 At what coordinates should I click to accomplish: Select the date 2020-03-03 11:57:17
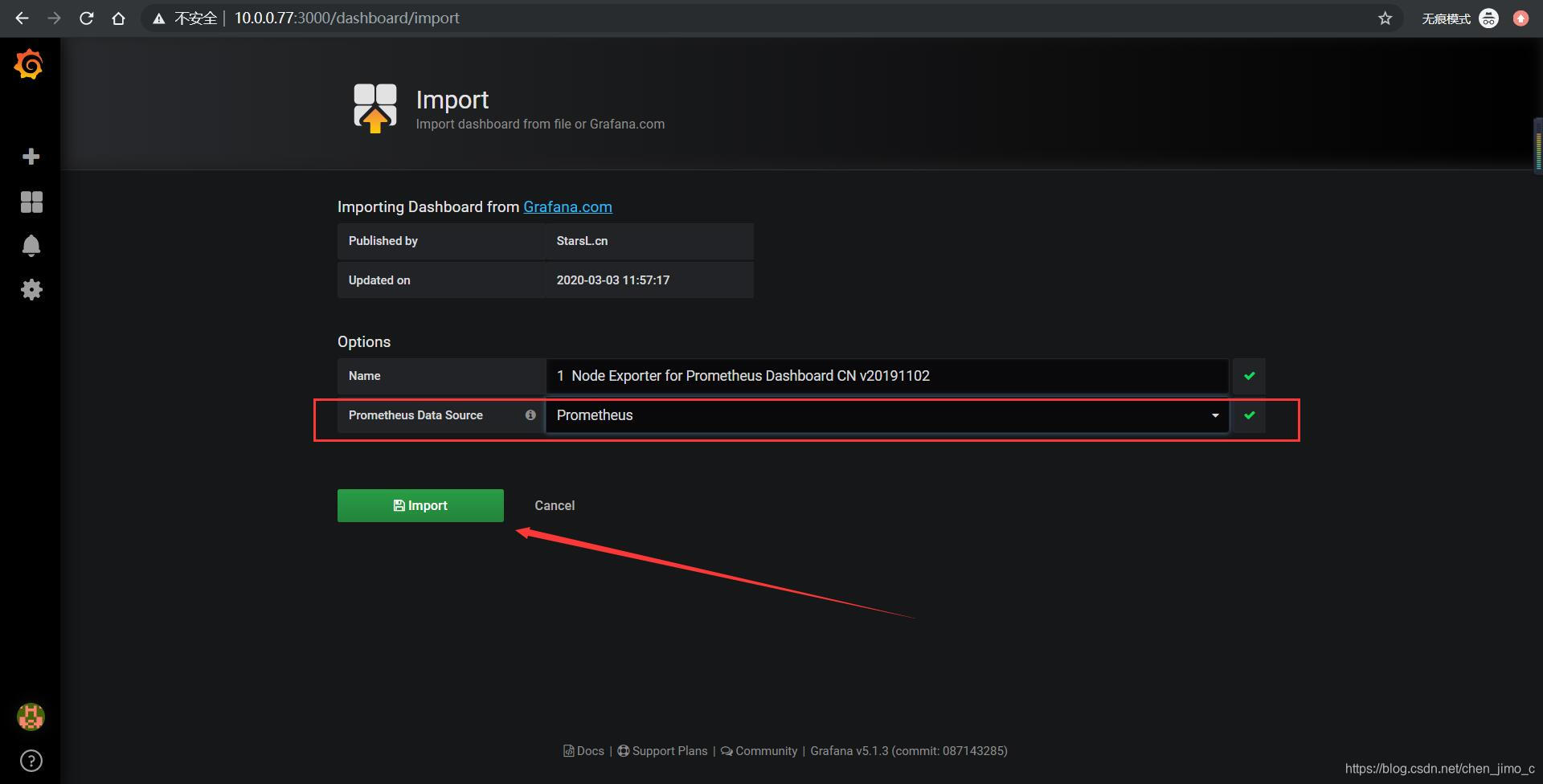pyautogui.click(x=613, y=280)
